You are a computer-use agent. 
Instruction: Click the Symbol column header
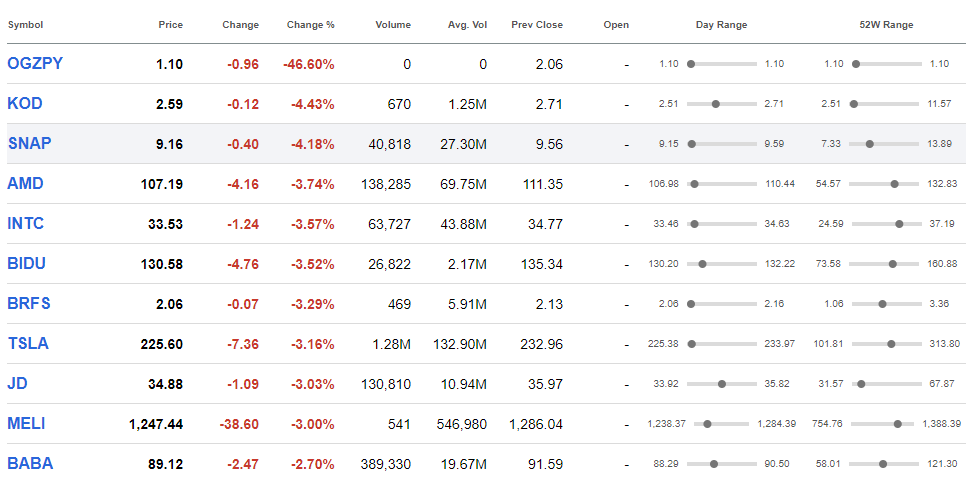(25, 25)
